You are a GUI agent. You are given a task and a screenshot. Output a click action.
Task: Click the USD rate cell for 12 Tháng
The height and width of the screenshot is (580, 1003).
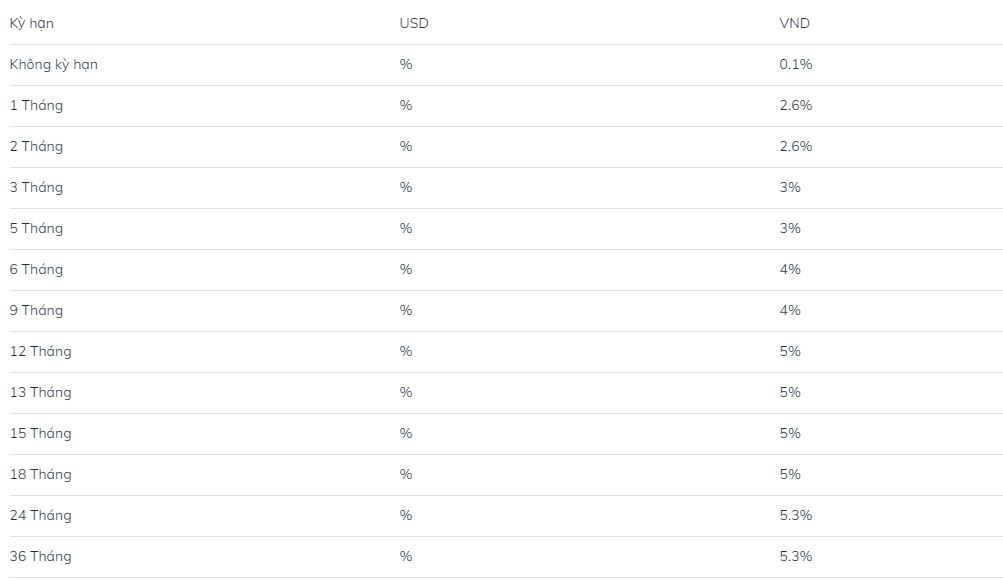(406, 351)
